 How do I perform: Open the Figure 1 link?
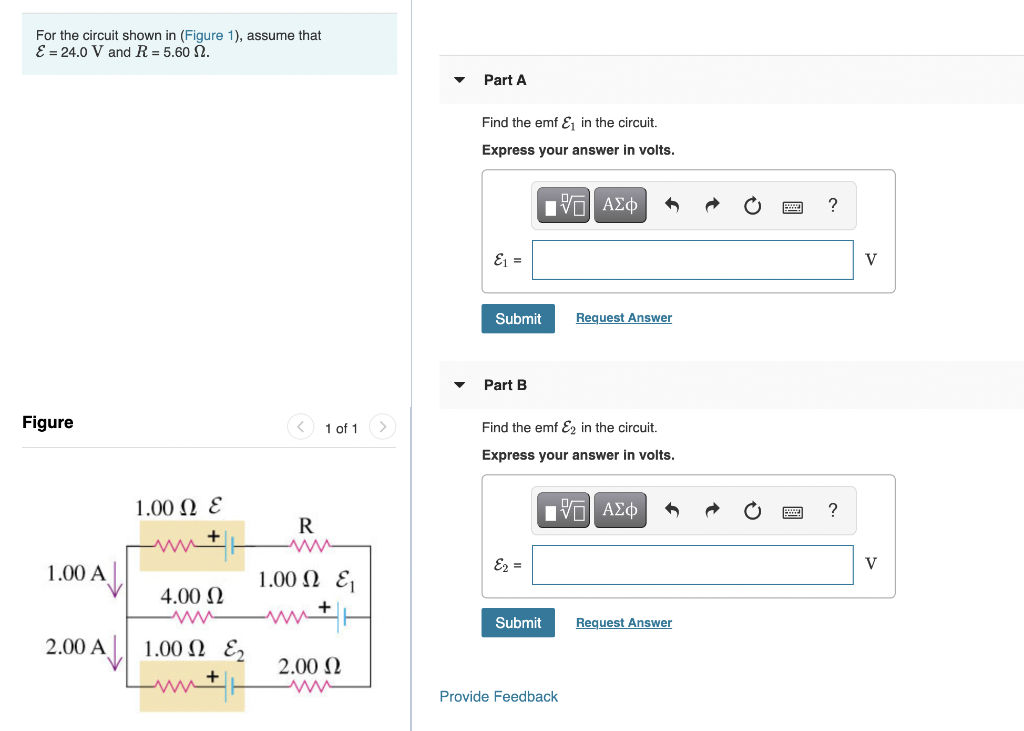point(209,35)
